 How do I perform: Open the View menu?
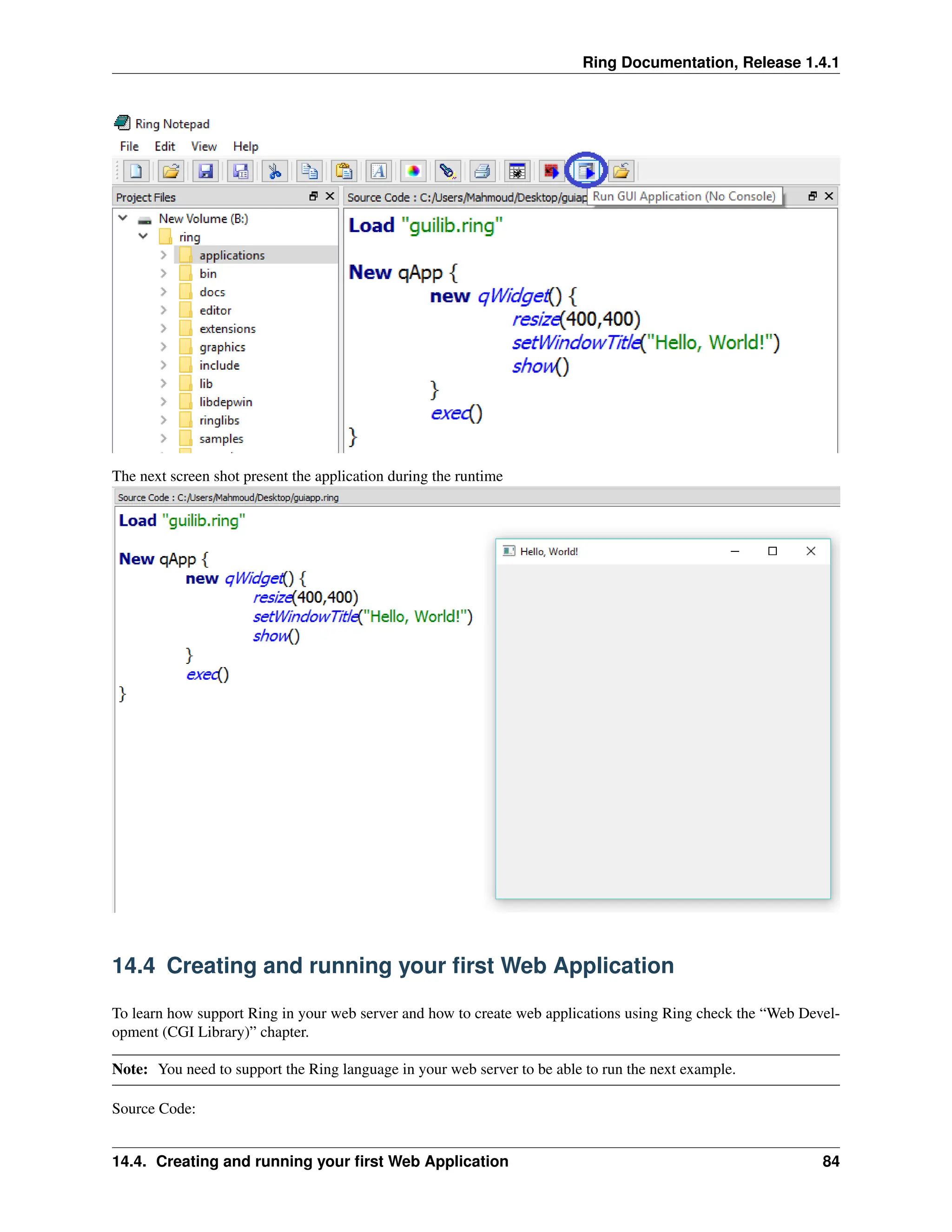click(204, 146)
